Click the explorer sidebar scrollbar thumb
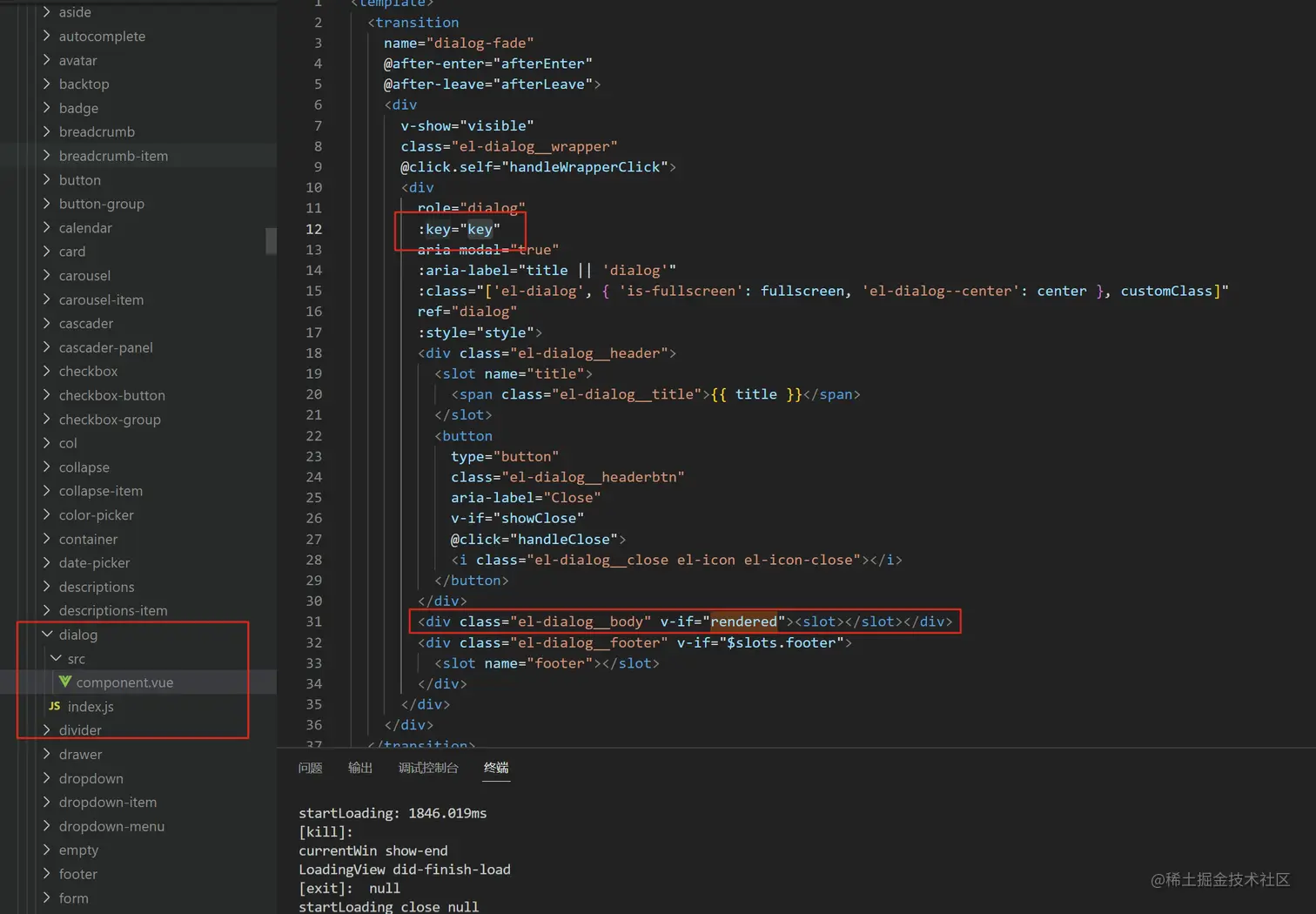The image size is (1316, 914). 271,240
